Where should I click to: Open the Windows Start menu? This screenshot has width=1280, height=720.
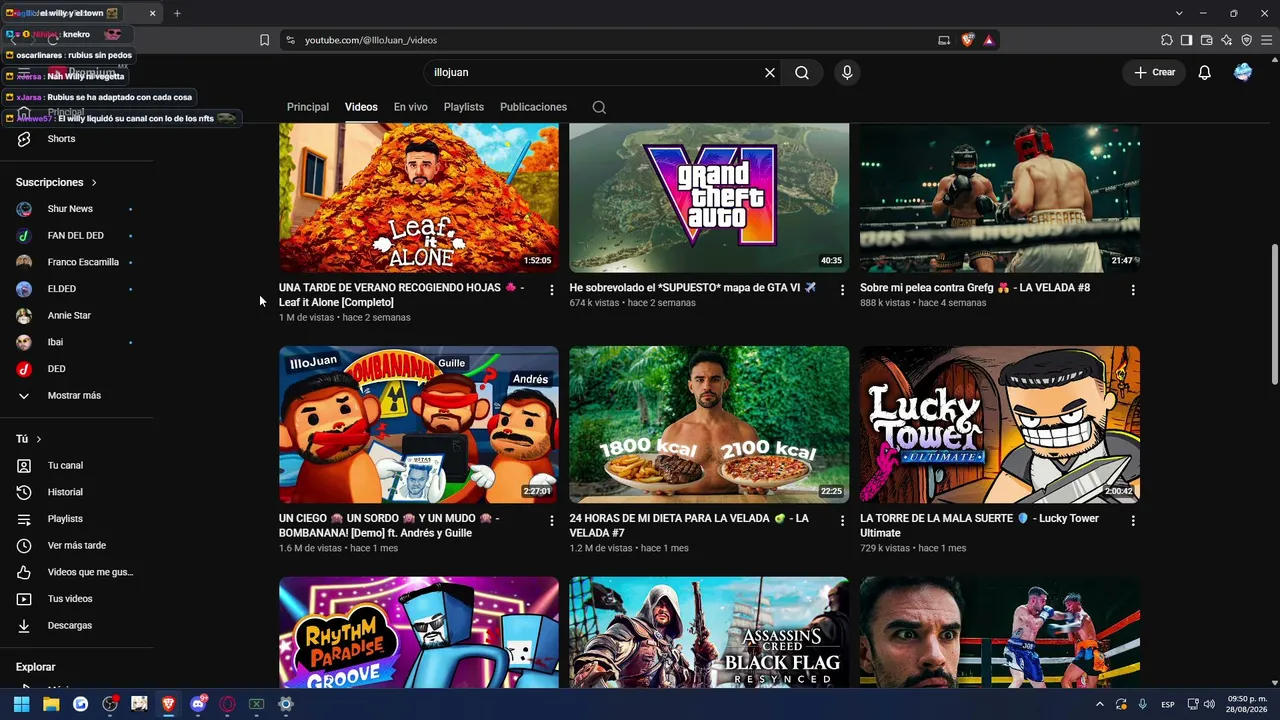click(21, 704)
